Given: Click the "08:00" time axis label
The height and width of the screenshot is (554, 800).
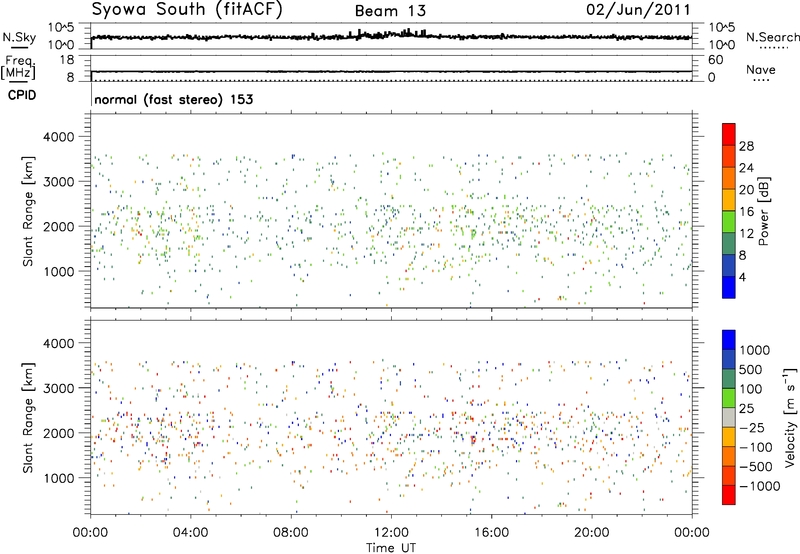Looking at the screenshot, I should [x=291, y=533].
